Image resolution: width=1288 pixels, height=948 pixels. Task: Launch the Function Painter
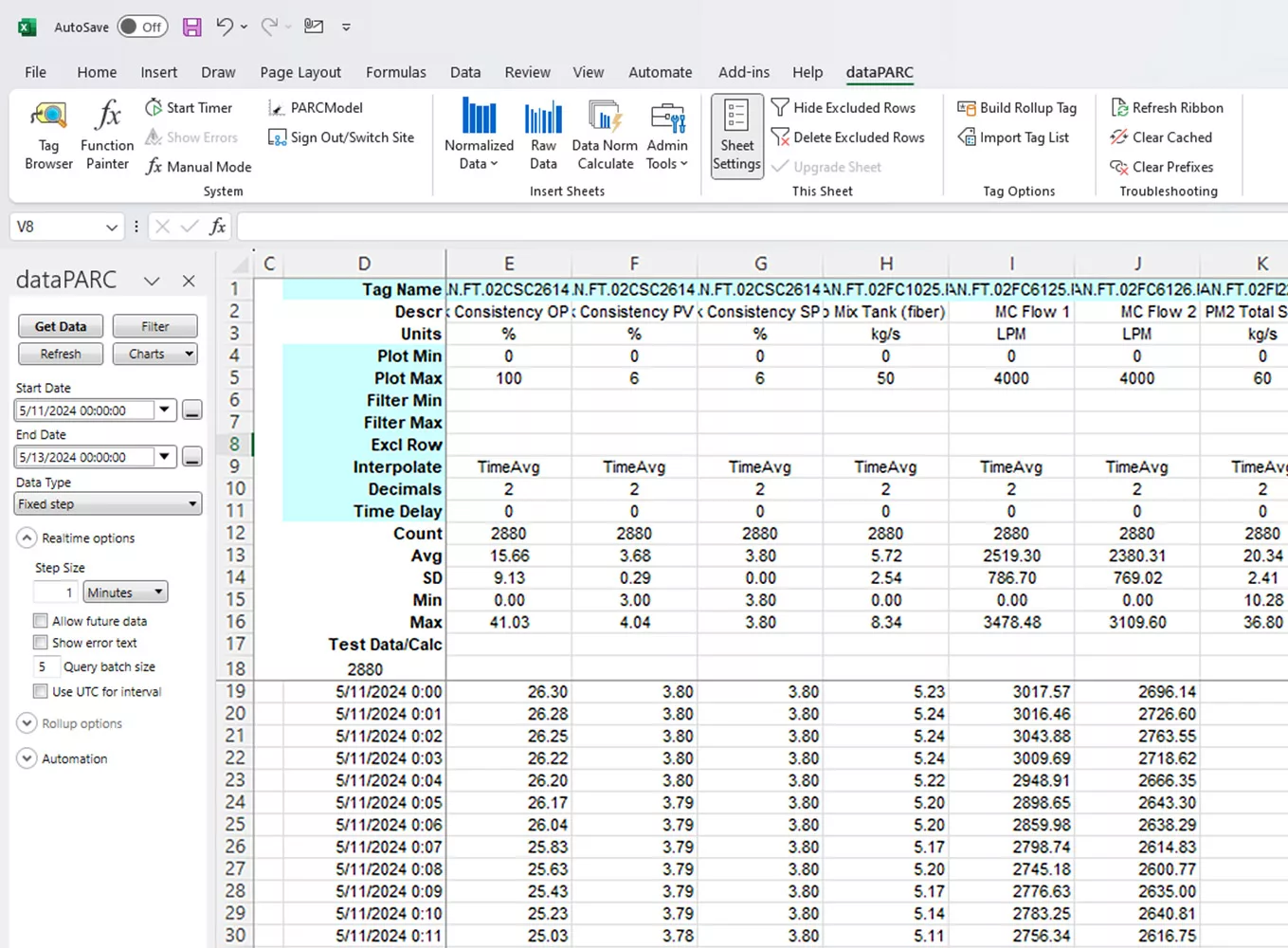(x=107, y=136)
